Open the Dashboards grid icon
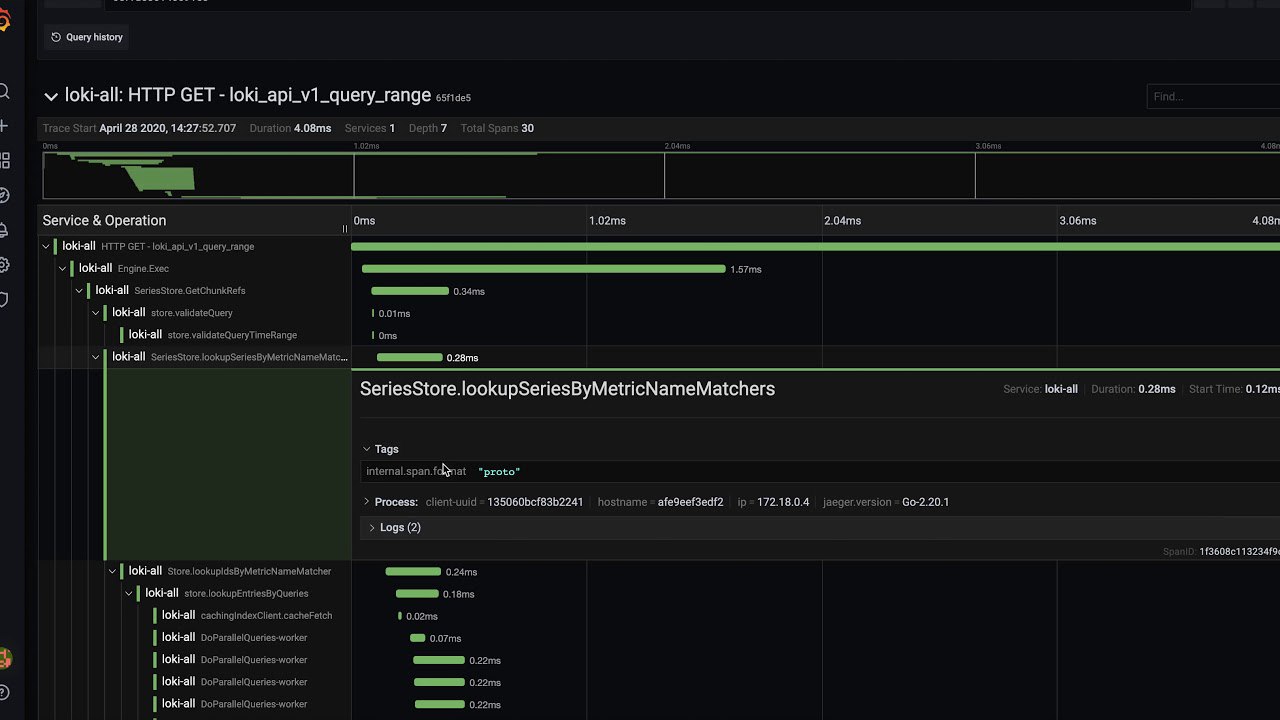The height and width of the screenshot is (720, 1280). (x=4, y=161)
